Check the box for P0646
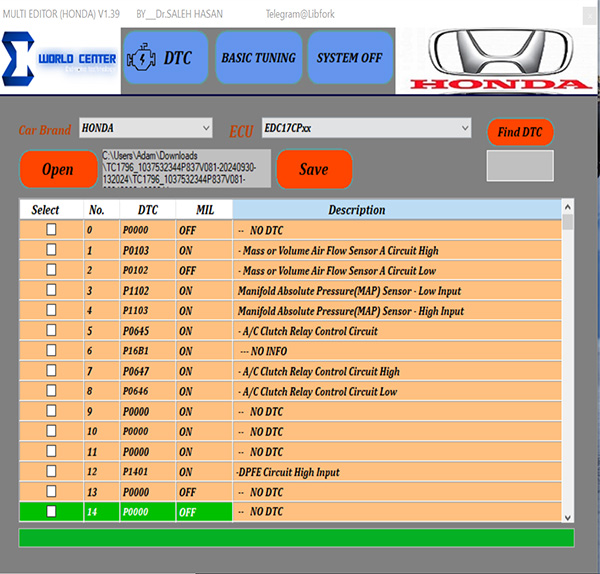600x574 pixels. coord(51,391)
